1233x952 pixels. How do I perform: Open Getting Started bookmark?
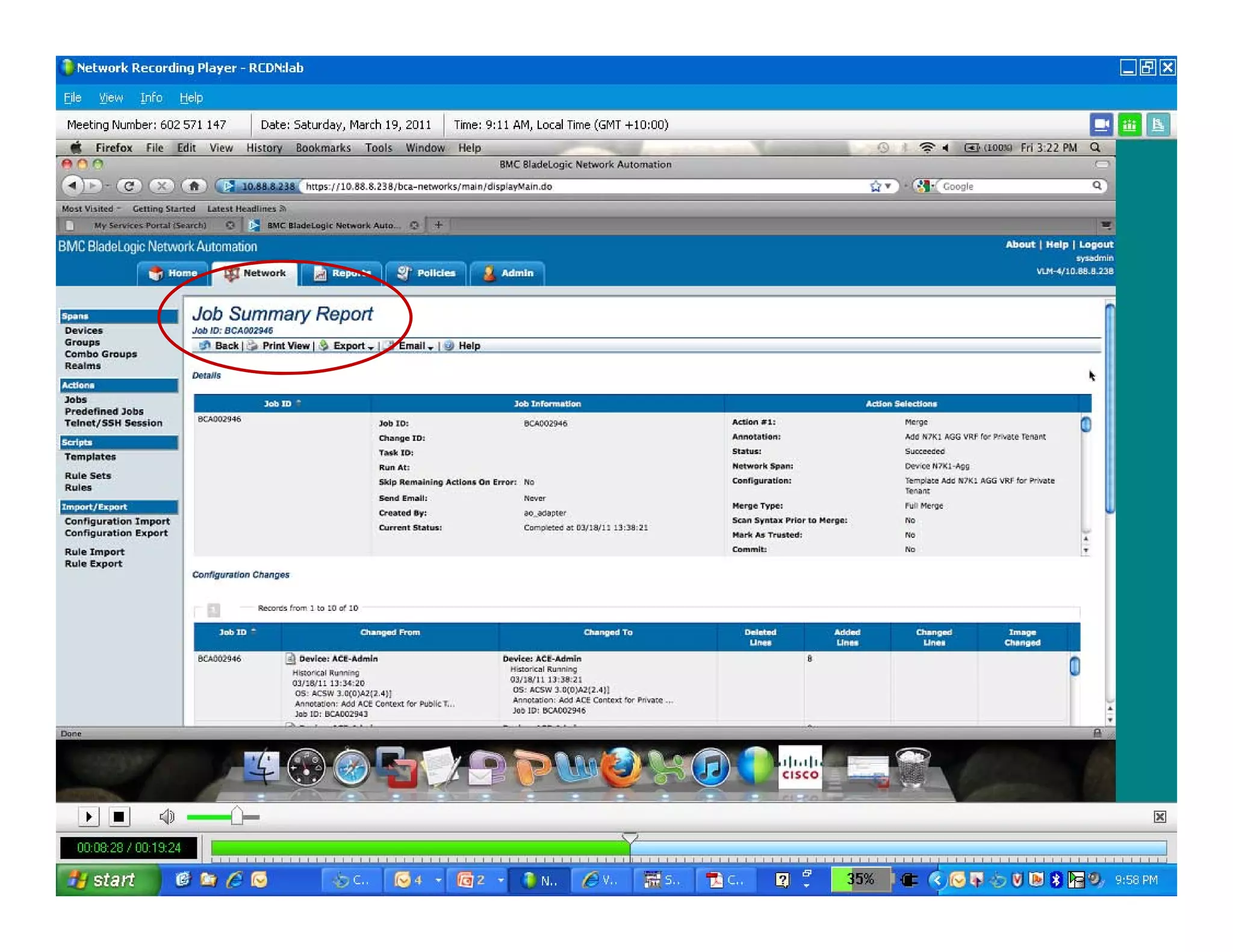click(164, 209)
